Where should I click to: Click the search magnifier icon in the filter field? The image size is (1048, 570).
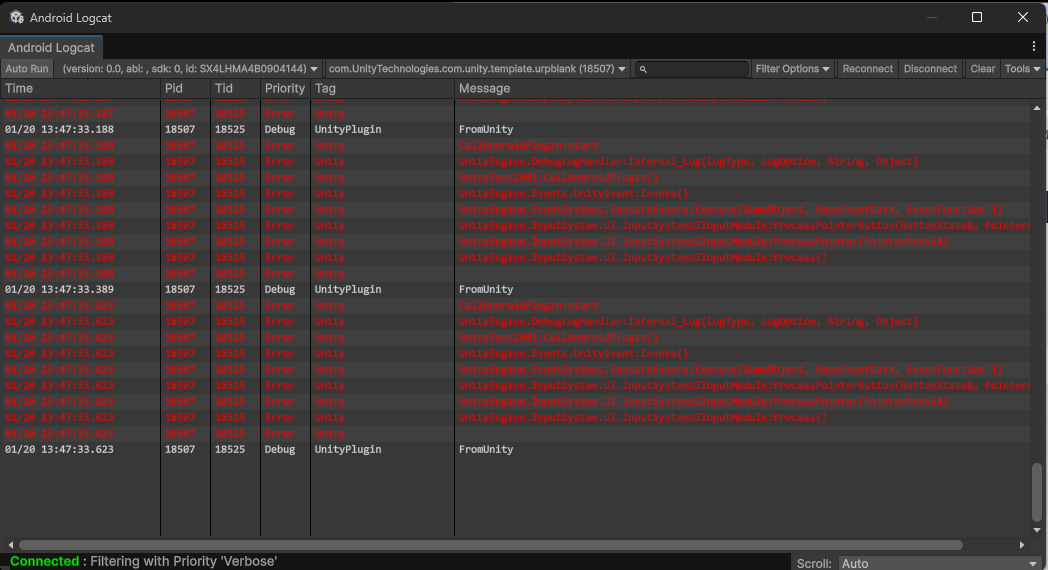click(x=643, y=69)
